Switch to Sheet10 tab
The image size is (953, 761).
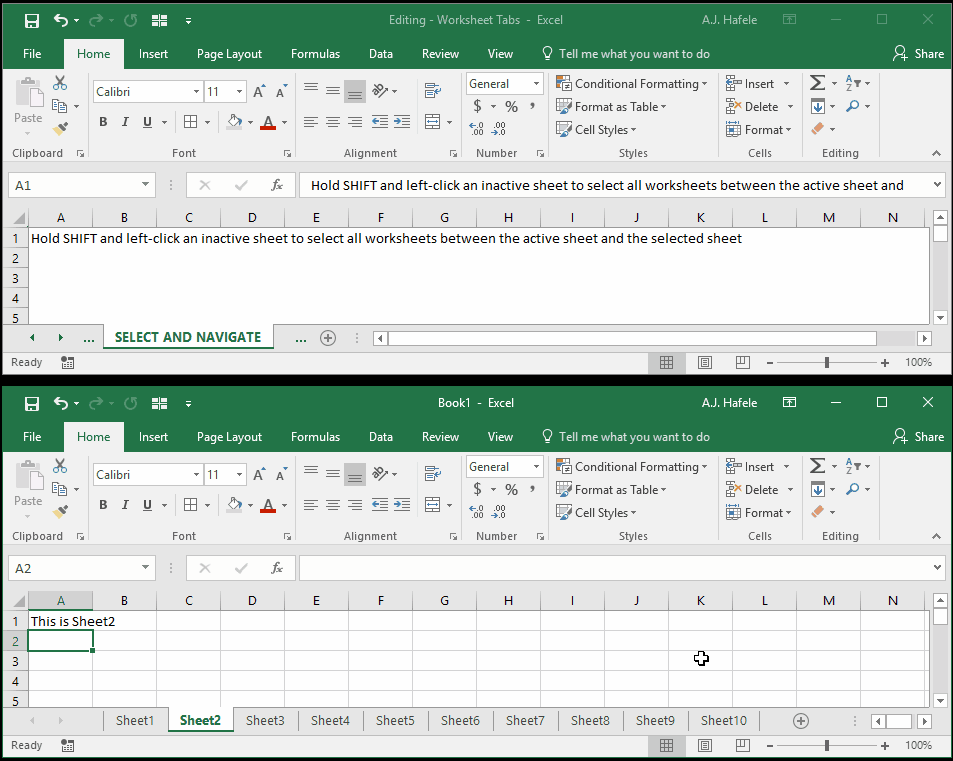coord(724,721)
